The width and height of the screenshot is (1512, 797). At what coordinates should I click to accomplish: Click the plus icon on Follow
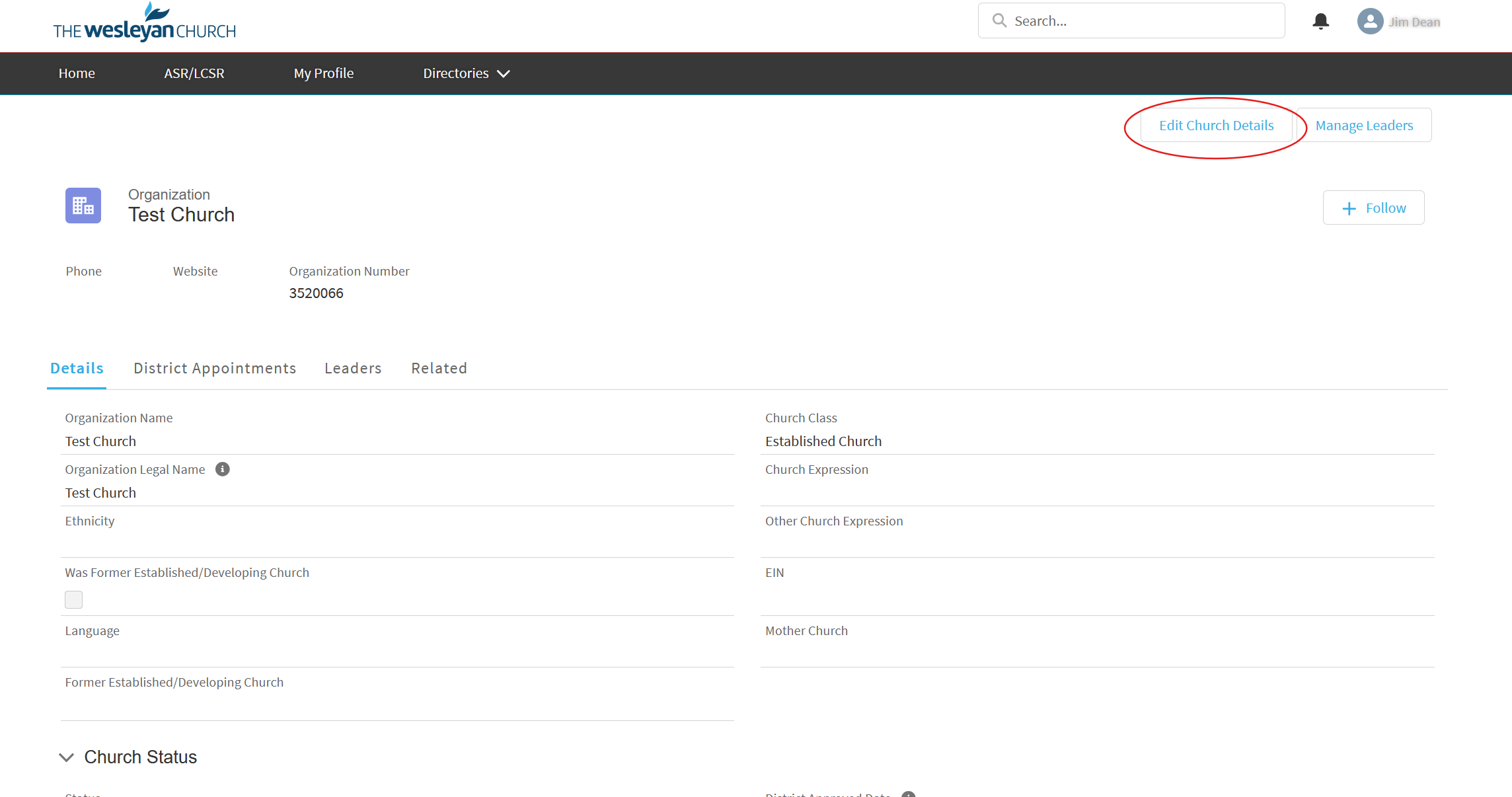1349,209
